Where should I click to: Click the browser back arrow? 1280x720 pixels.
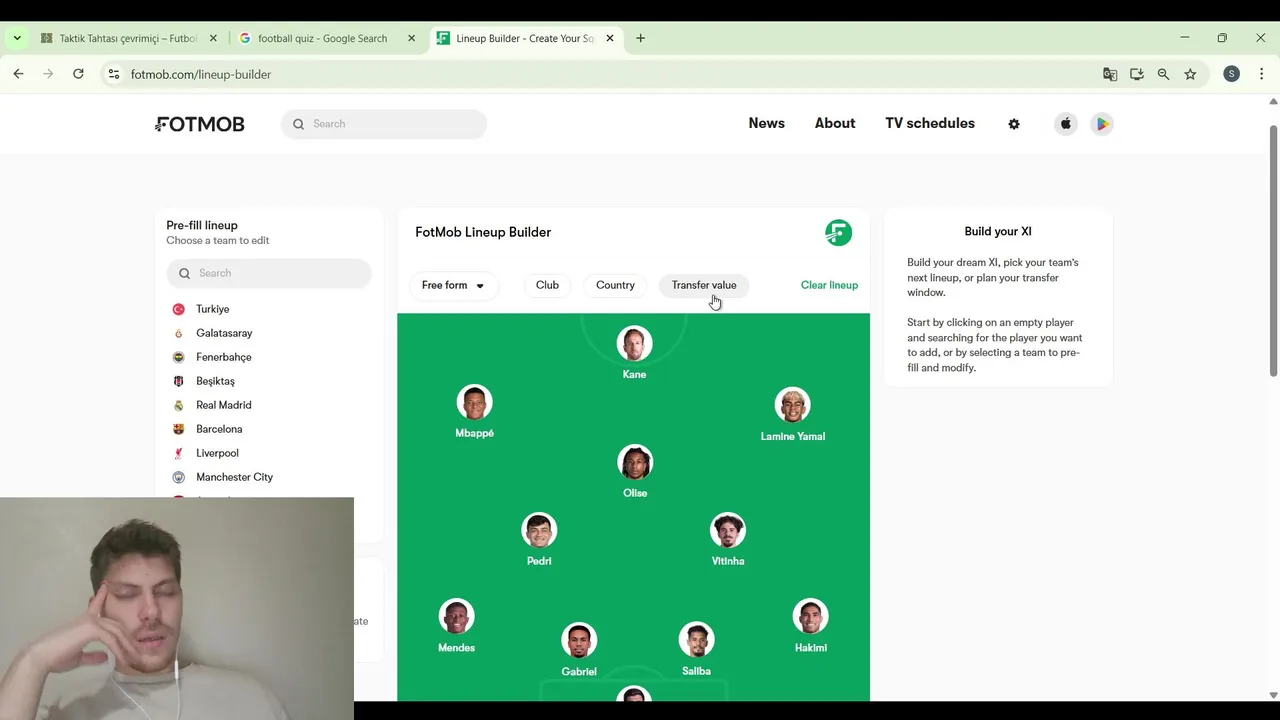18,74
